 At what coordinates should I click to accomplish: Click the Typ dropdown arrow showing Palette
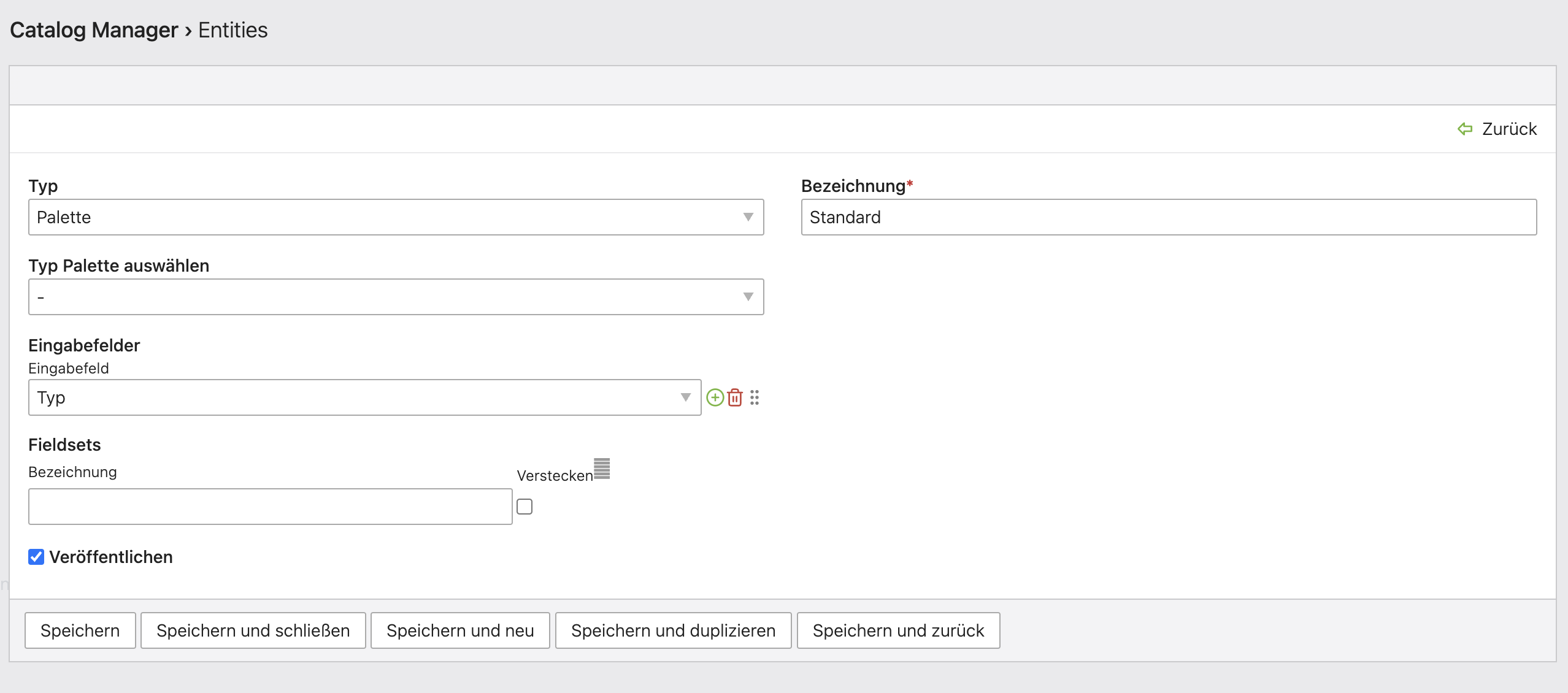click(x=748, y=217)
